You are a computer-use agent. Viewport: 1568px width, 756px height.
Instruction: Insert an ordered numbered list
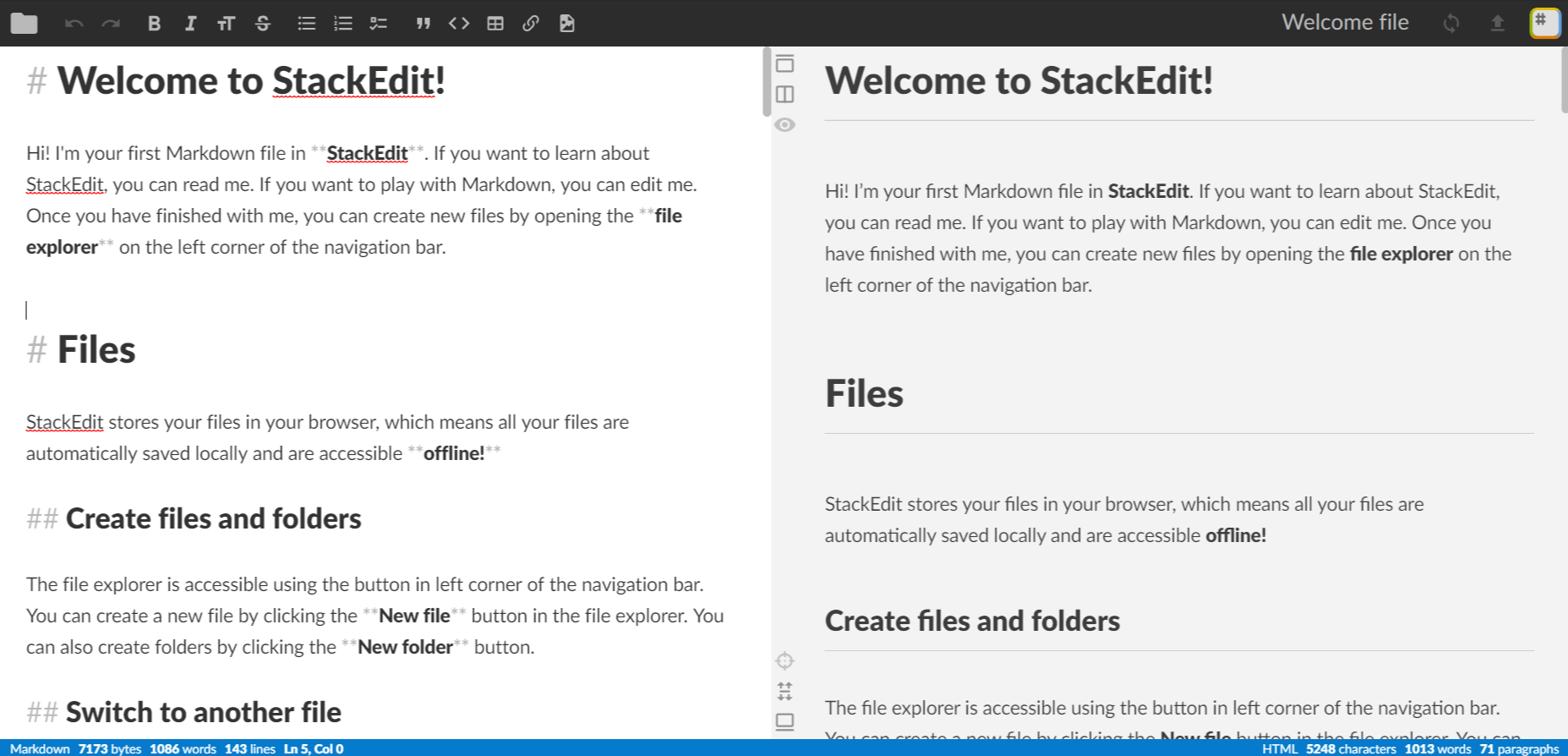(343, 23)
